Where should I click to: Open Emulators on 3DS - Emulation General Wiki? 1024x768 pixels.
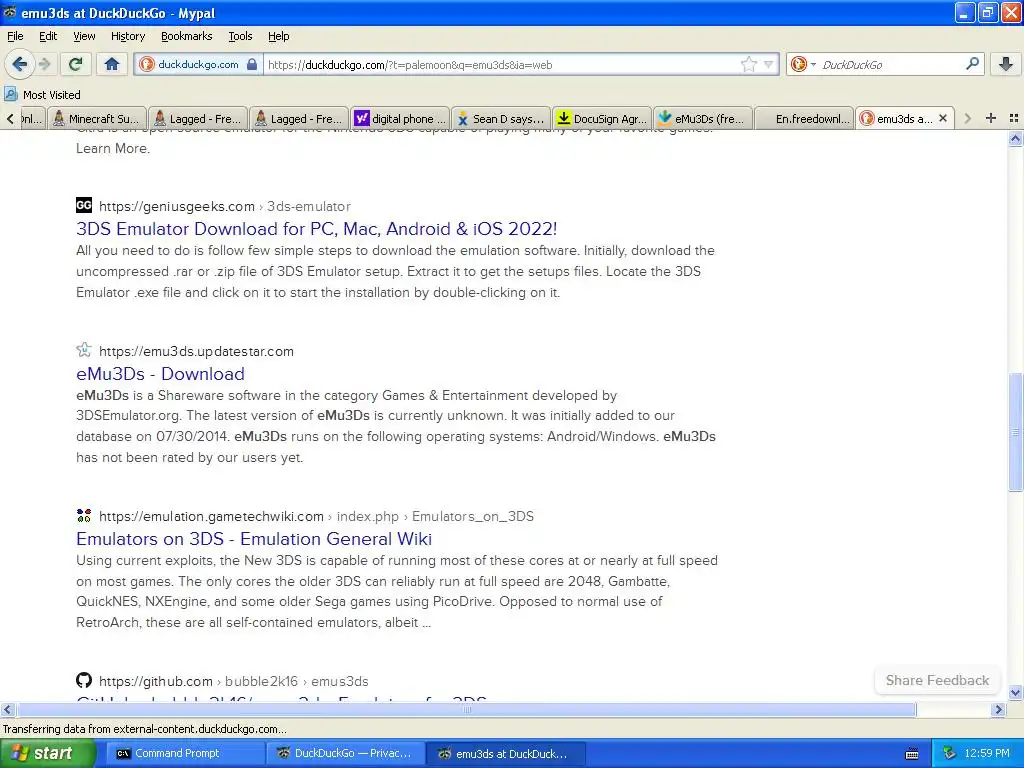pos(253,539)
